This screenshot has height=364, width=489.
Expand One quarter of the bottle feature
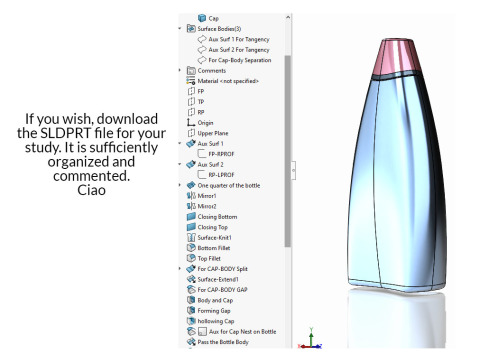coord(180,185)
